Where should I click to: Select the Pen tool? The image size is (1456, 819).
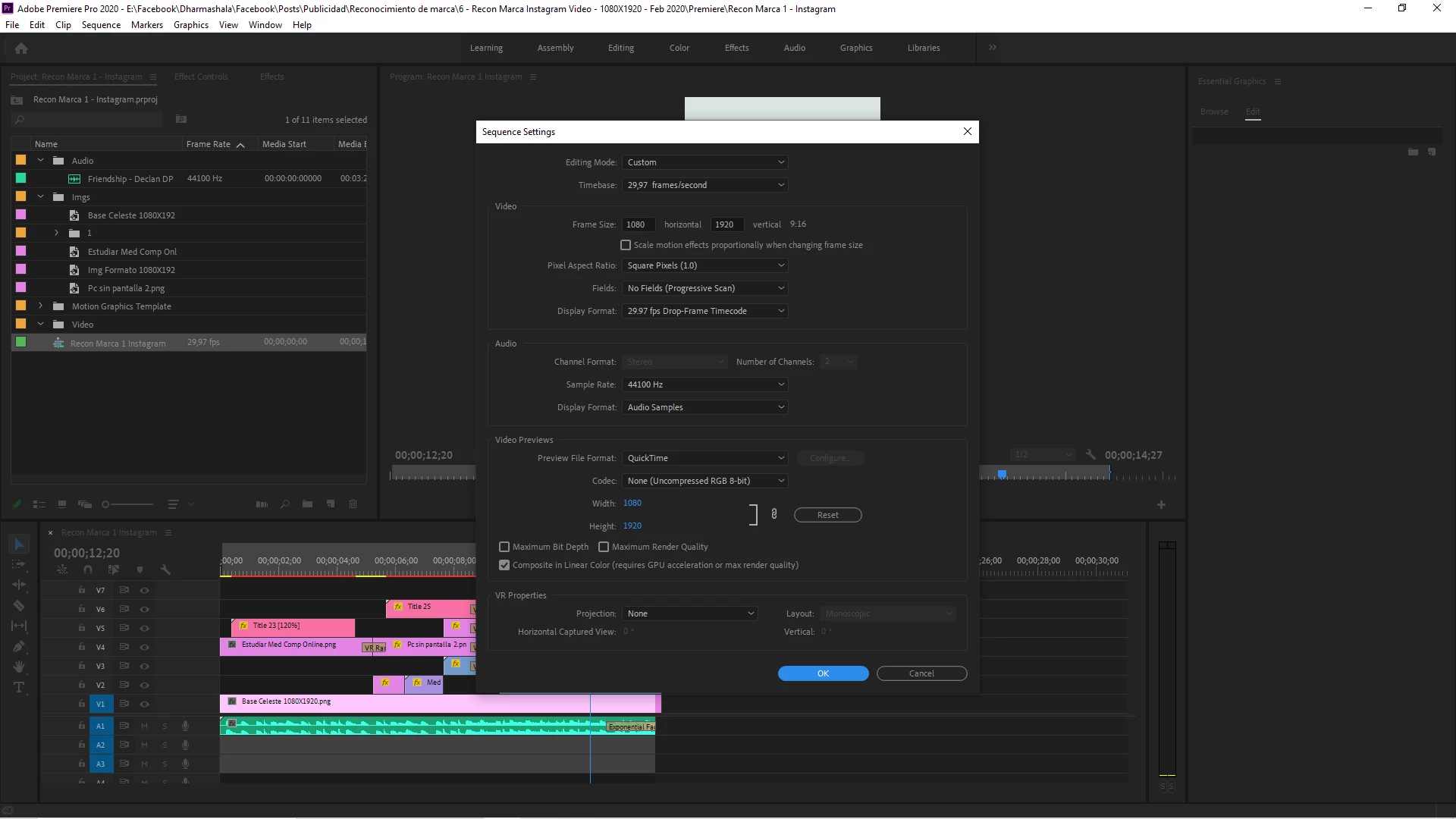click(x=19, y=646)
